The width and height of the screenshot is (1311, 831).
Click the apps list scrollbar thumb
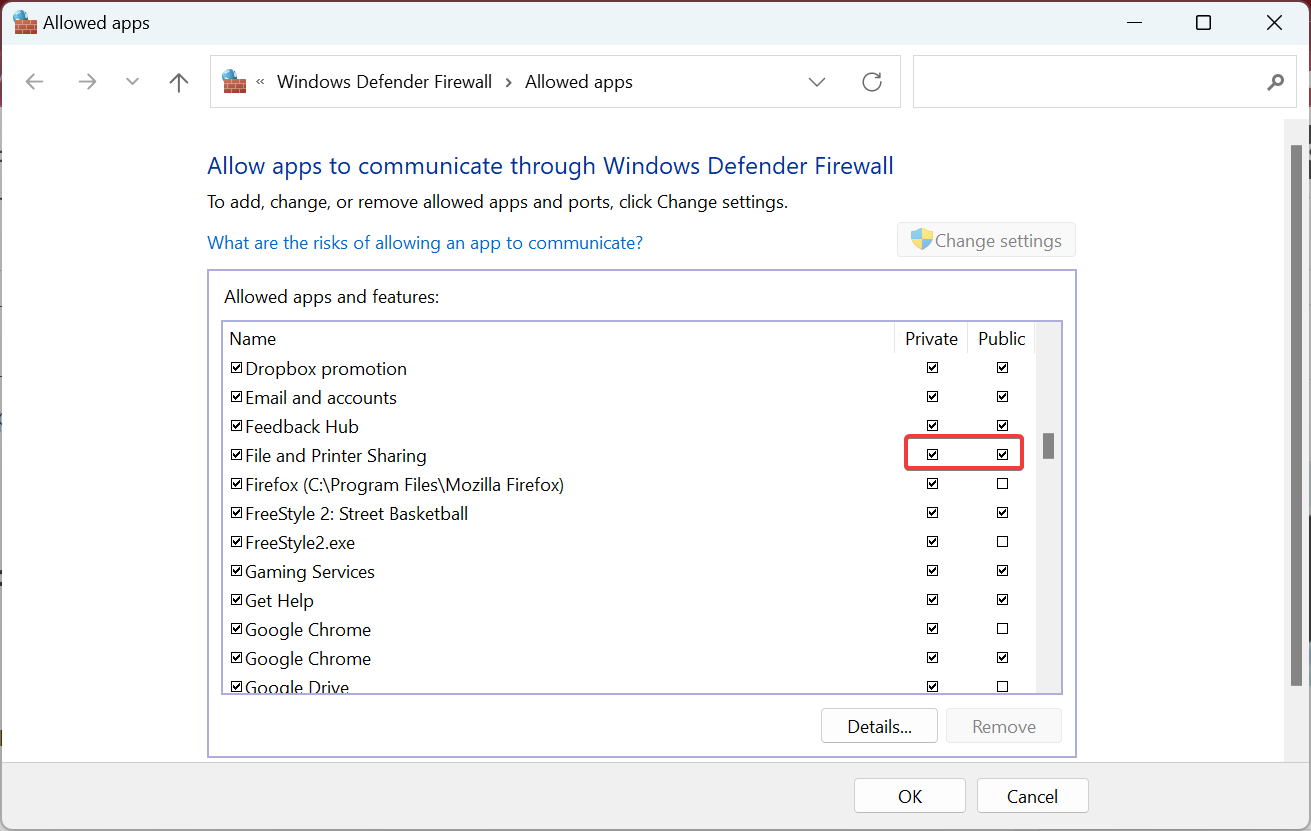1048,446
